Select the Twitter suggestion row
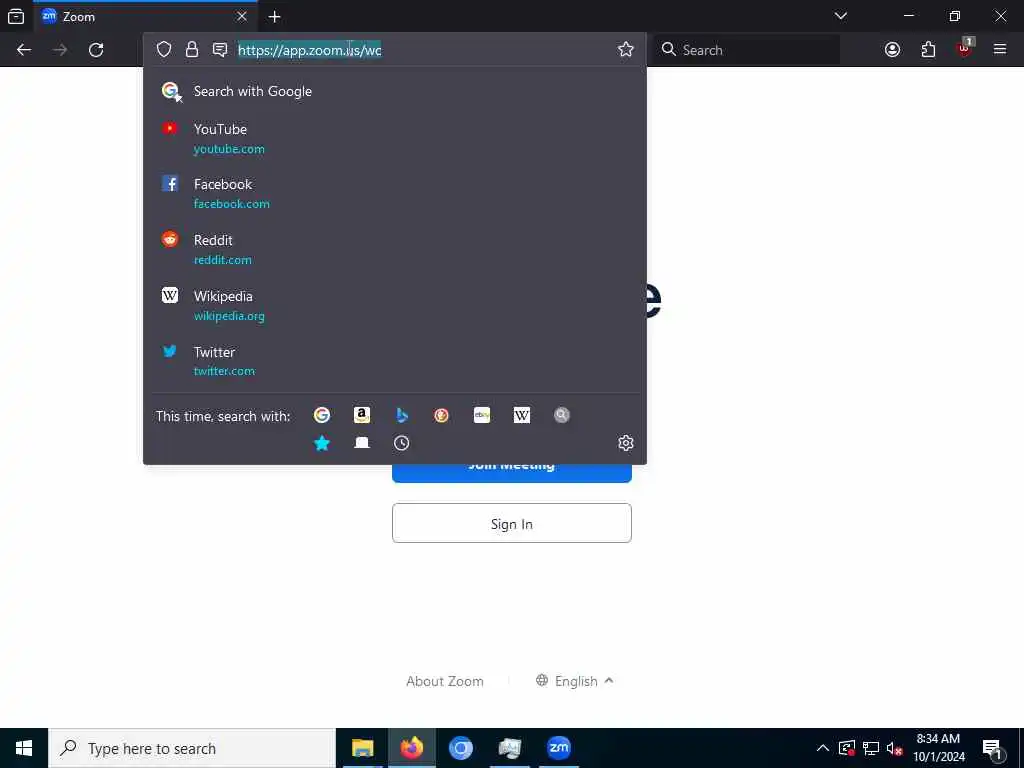The image size is (1024, 768). click(395, 361)
